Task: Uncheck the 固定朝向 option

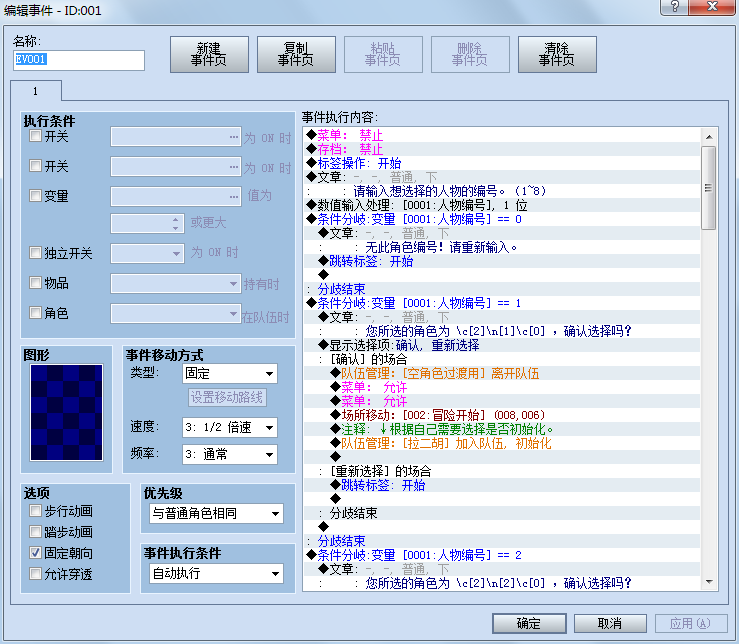Action: [35, 553]
